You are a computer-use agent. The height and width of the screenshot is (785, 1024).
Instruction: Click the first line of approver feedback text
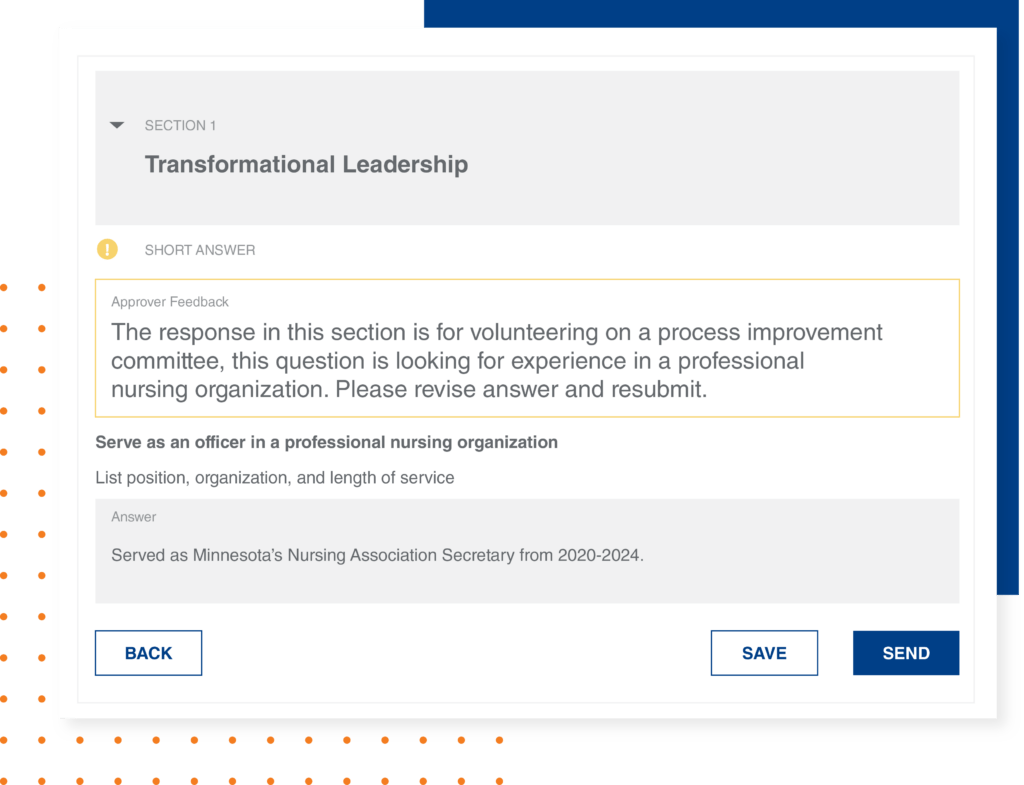point(497,332)
